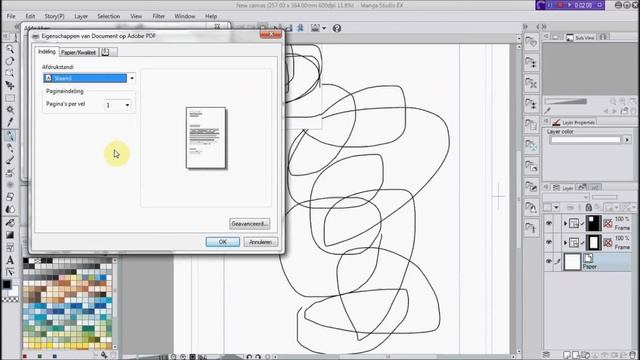Screen dimensions: 640x360
Task: Open the File menu
Action: (11, 16)
